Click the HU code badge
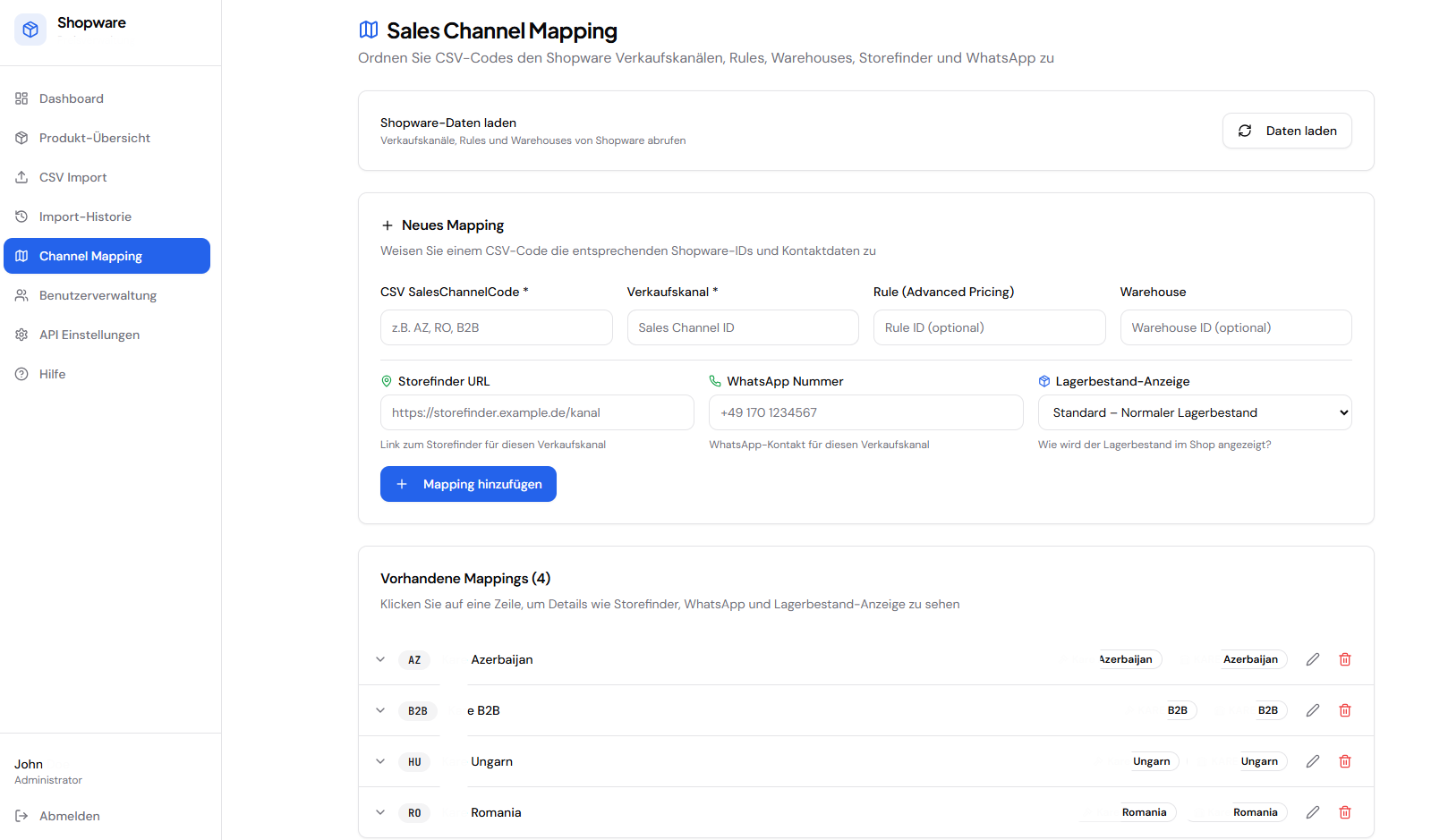1431x840 pixels. 414,762
